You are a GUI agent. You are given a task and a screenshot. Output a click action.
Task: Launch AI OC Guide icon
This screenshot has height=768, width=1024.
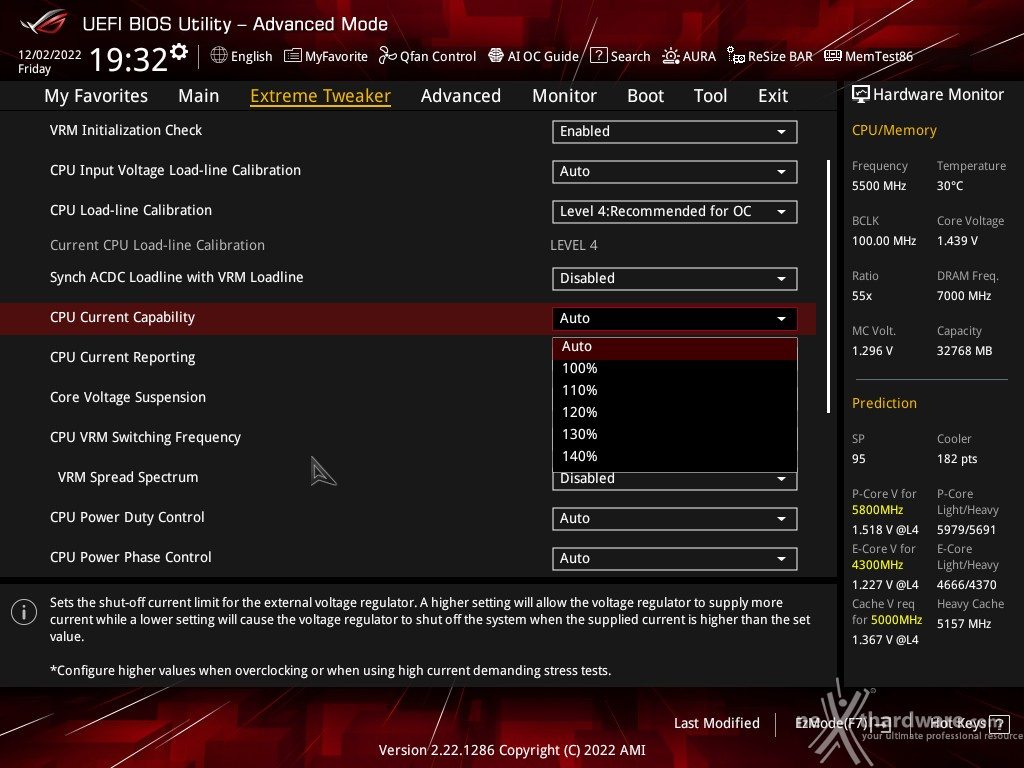click(496, 56)
